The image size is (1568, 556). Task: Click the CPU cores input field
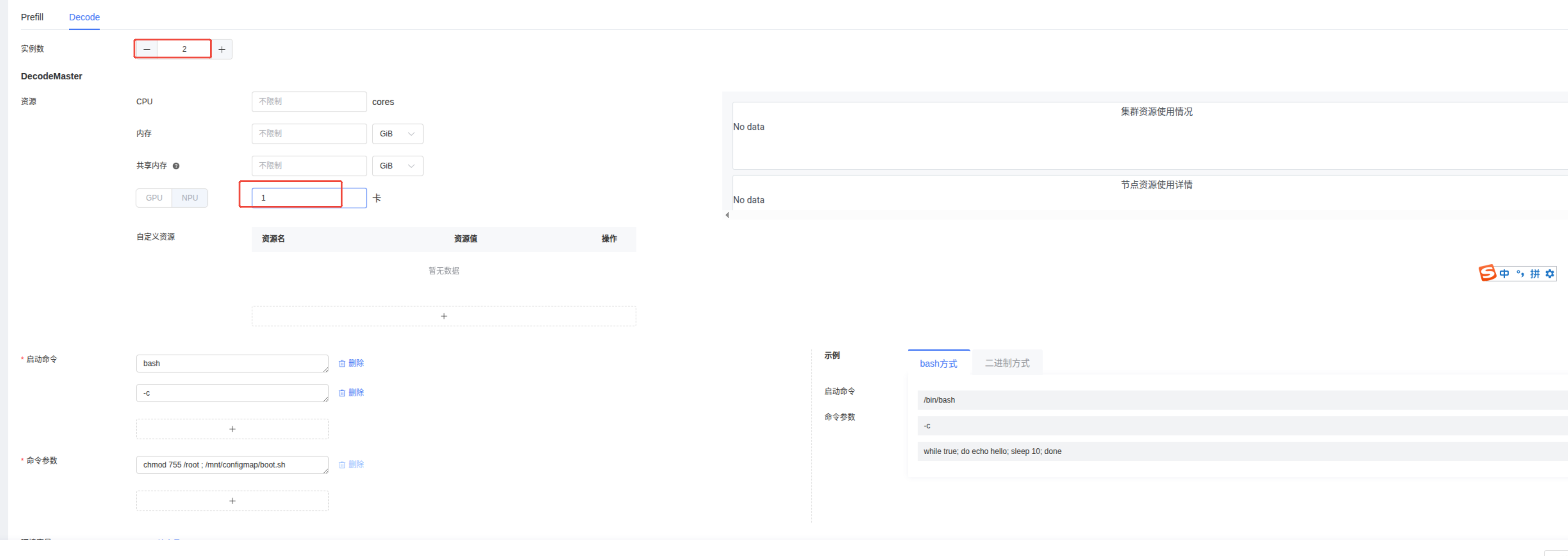[309, 102]
